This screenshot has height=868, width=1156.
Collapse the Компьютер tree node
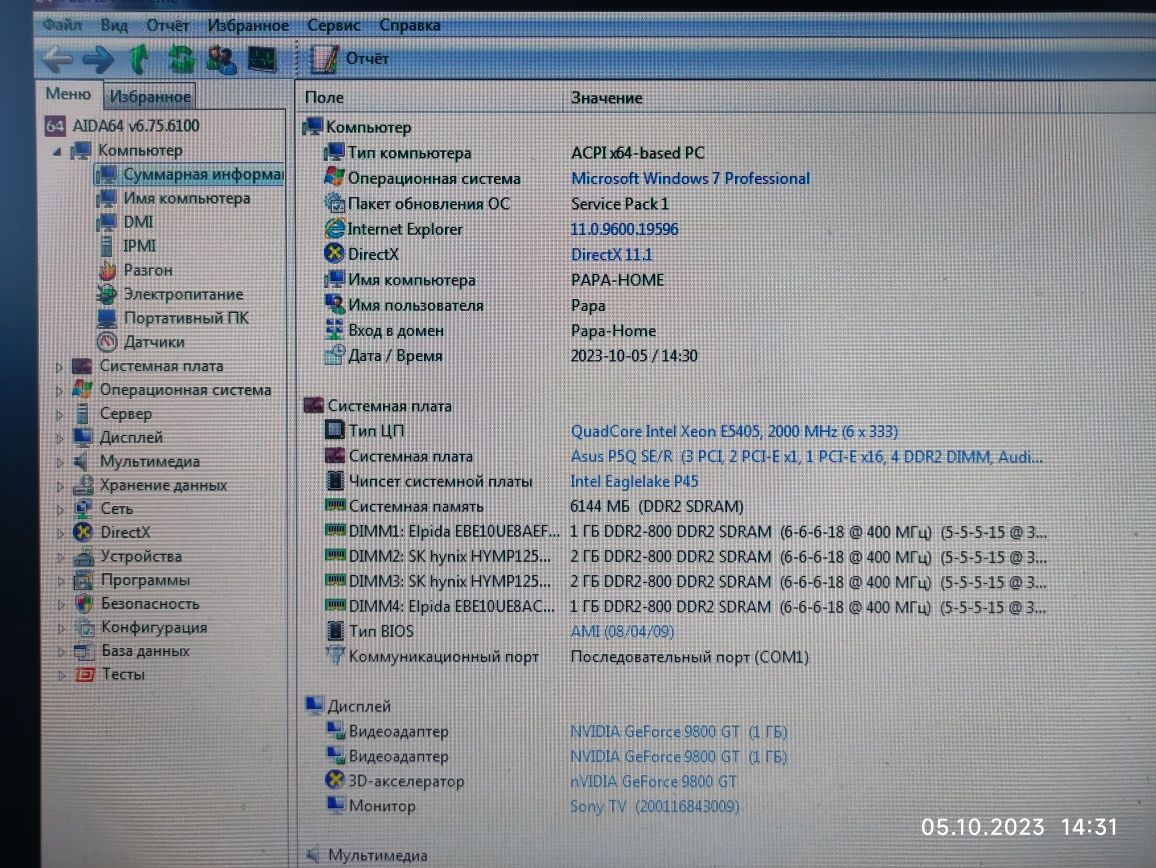point(58,151)
